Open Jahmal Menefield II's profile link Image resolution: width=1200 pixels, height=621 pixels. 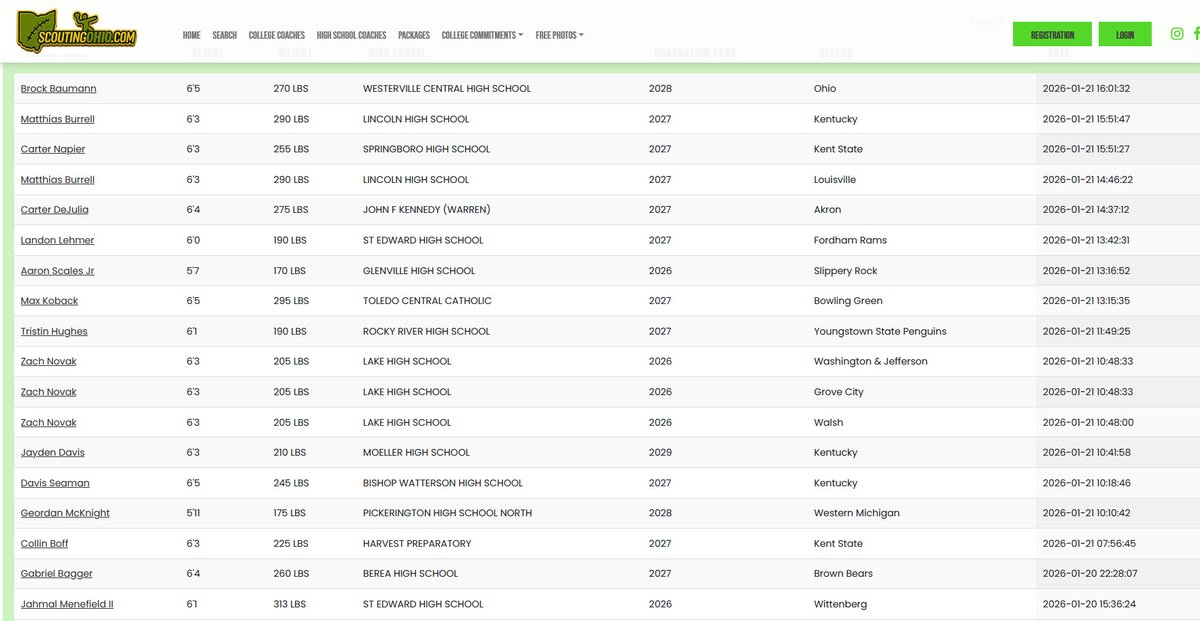pyautogui.click(x=67, y=604)
